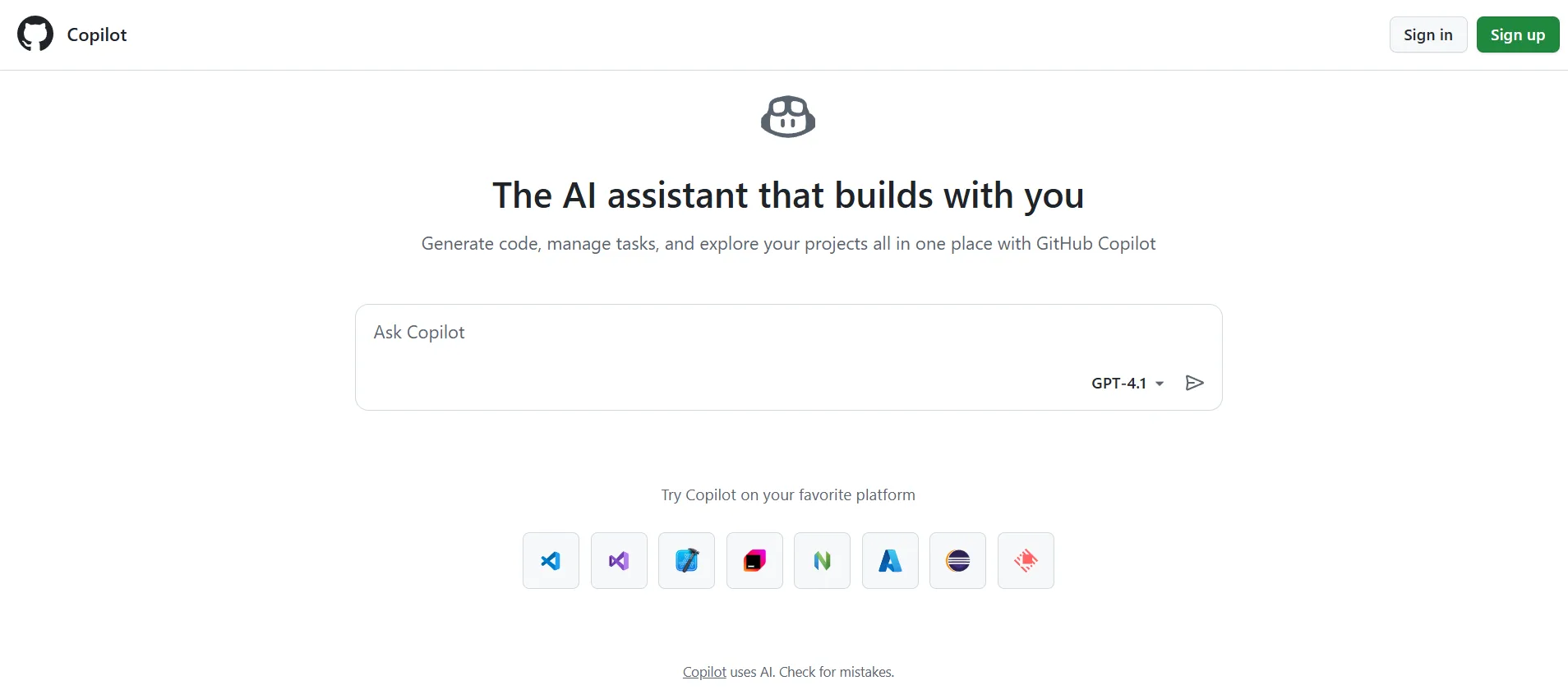Expand the model choice chevron arrow

pyautogui.click(x=1160, y=384)
